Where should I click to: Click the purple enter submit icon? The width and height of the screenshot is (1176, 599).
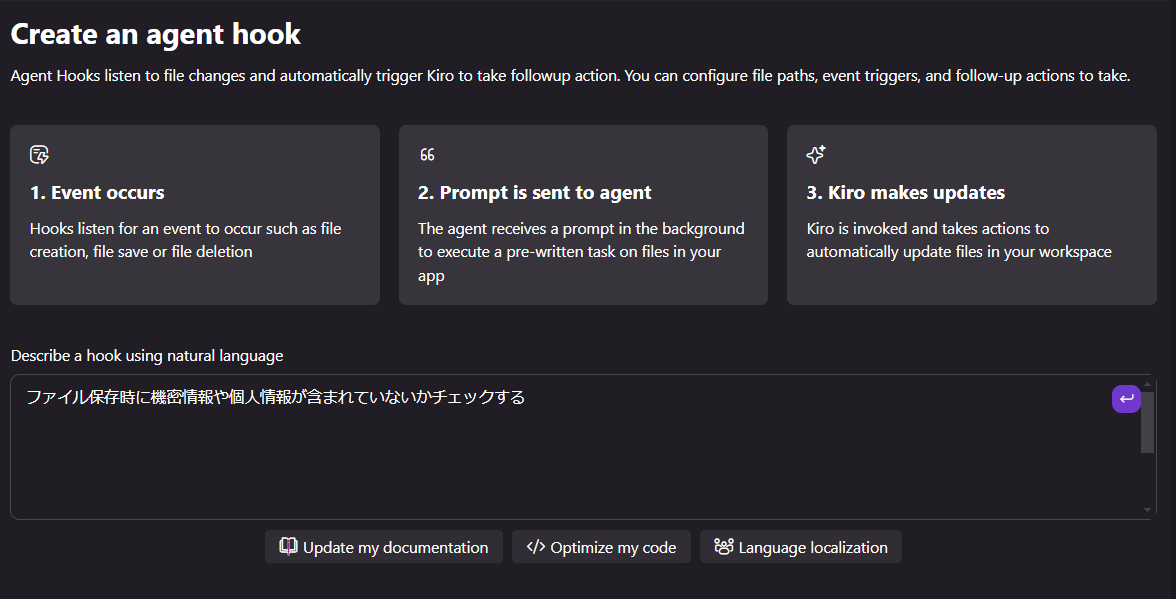point(1126,399)
